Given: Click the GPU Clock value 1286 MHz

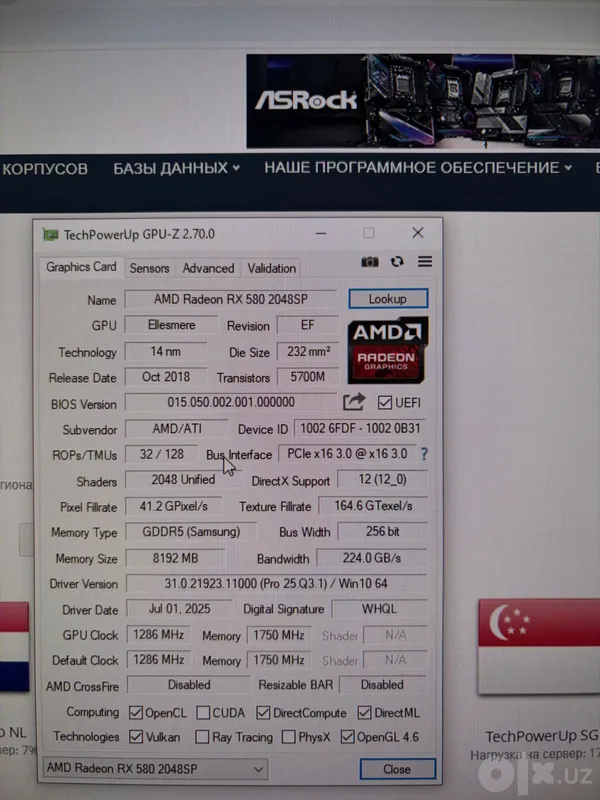Looking at the screenshot, I should [159, 635].
